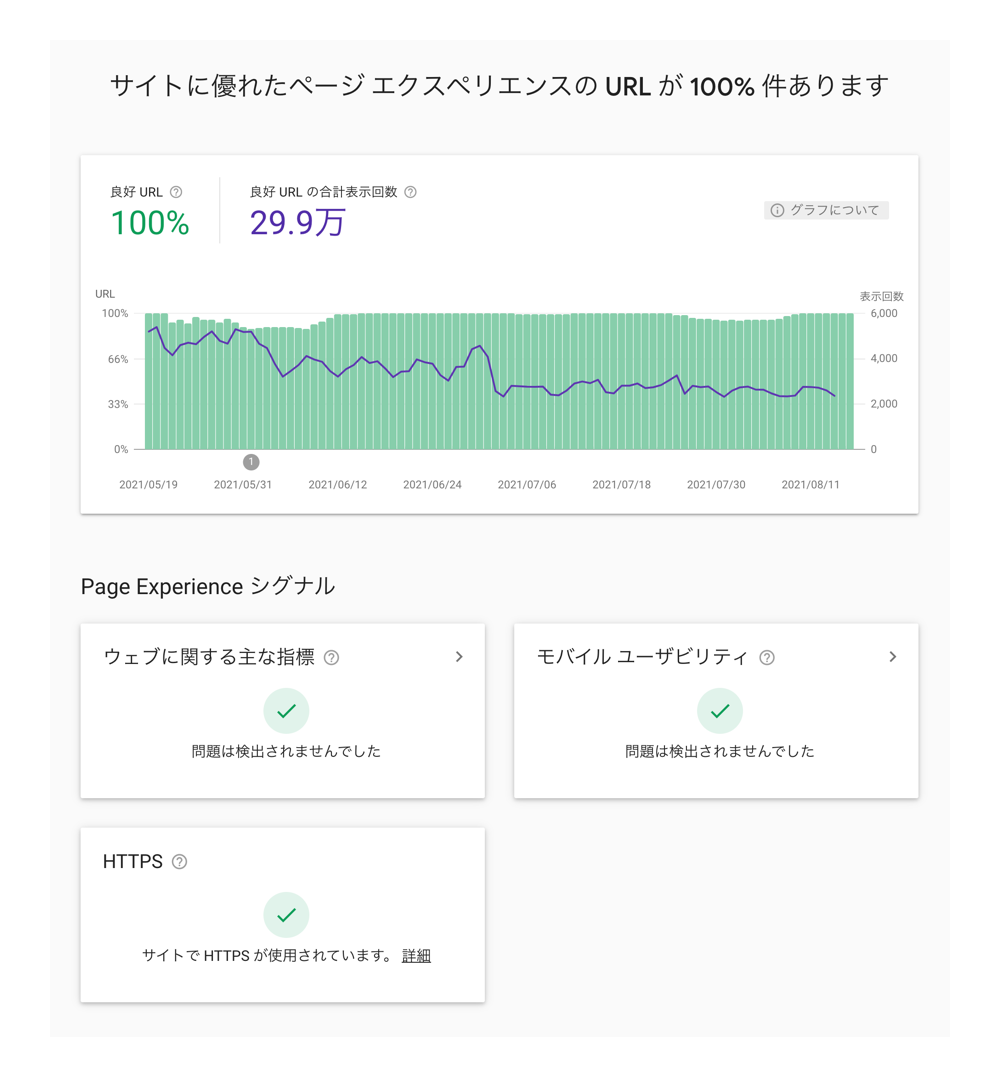Expand the ウェブに関する主な指標 card chevron

[460, 657]
